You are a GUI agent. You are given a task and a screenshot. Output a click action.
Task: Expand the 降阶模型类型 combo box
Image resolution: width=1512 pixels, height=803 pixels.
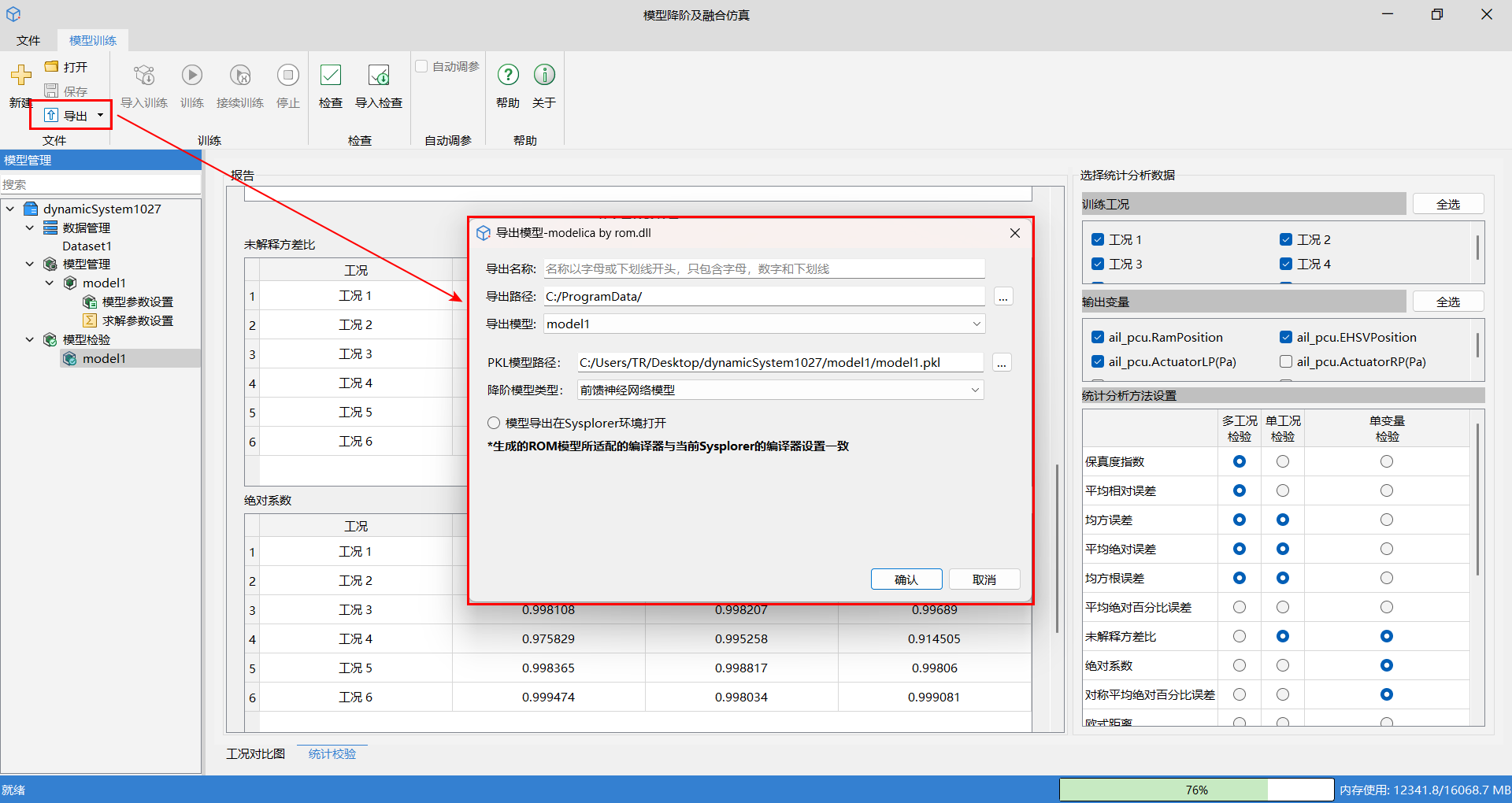tap(780, 390)
